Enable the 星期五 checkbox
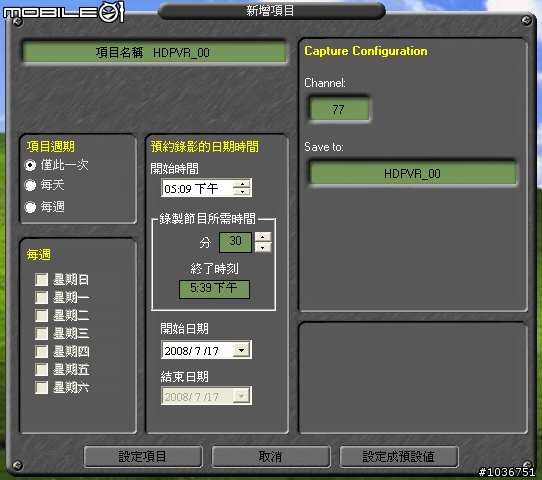 click(41, 370)
